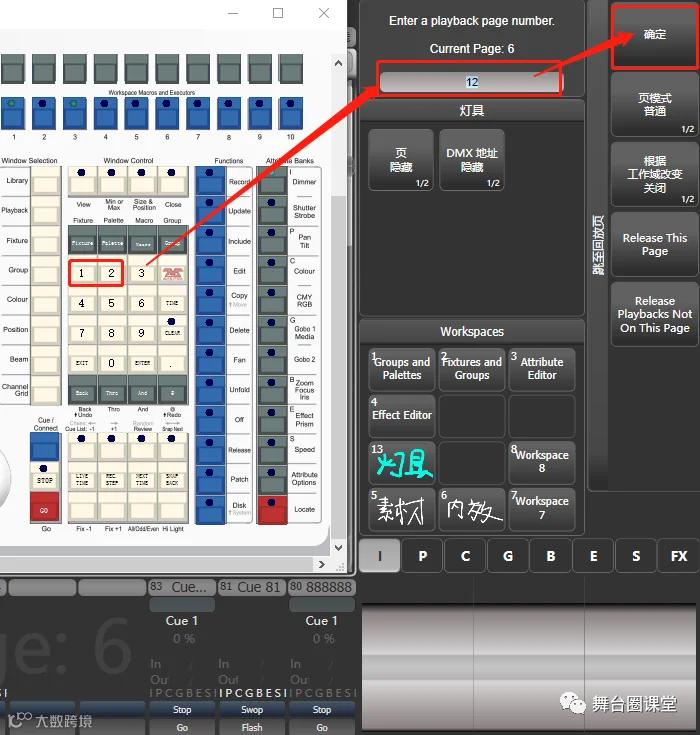This screenshot has height=735, width=700.
Task: Switch to the C attribute tab
Action: point(465,556)
